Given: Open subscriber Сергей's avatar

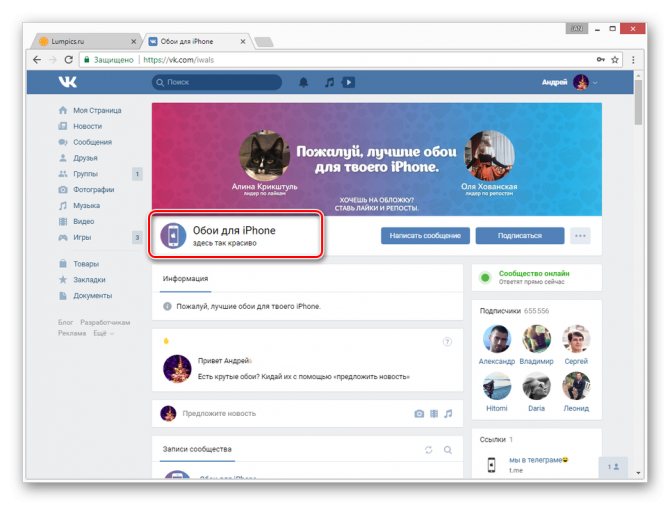Looking at the screenshot, I should click(576, 339).
